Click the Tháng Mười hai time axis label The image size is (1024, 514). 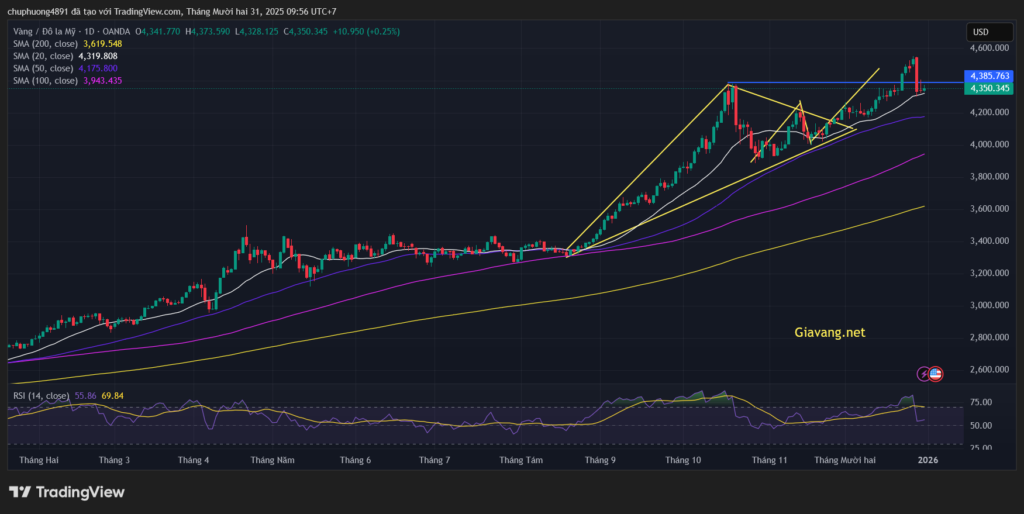[x=845, y=460]
